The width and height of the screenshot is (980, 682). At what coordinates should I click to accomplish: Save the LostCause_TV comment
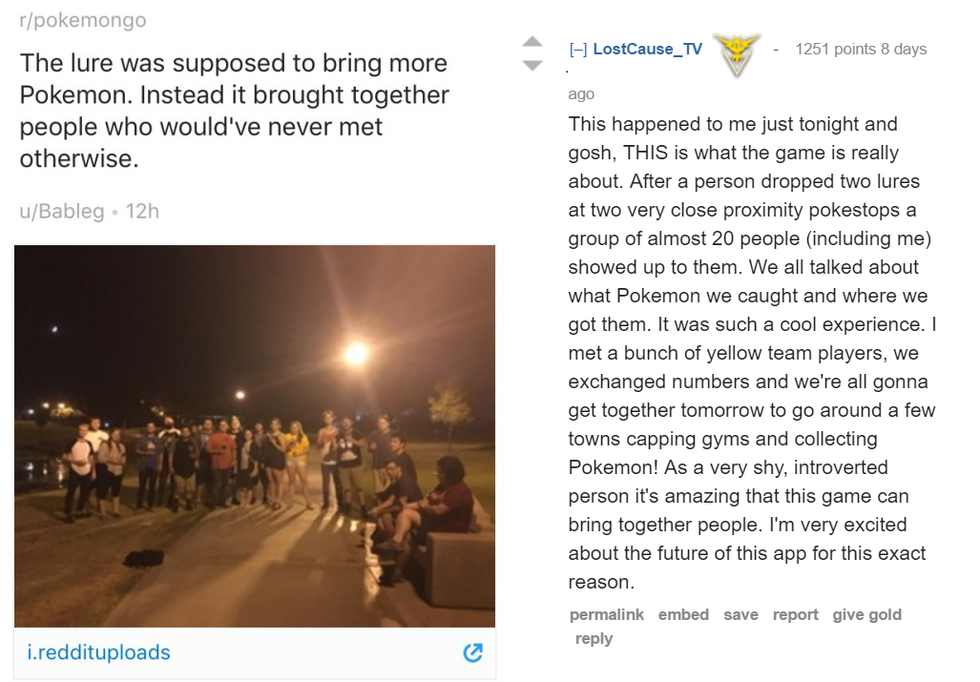tap(740, 615)
